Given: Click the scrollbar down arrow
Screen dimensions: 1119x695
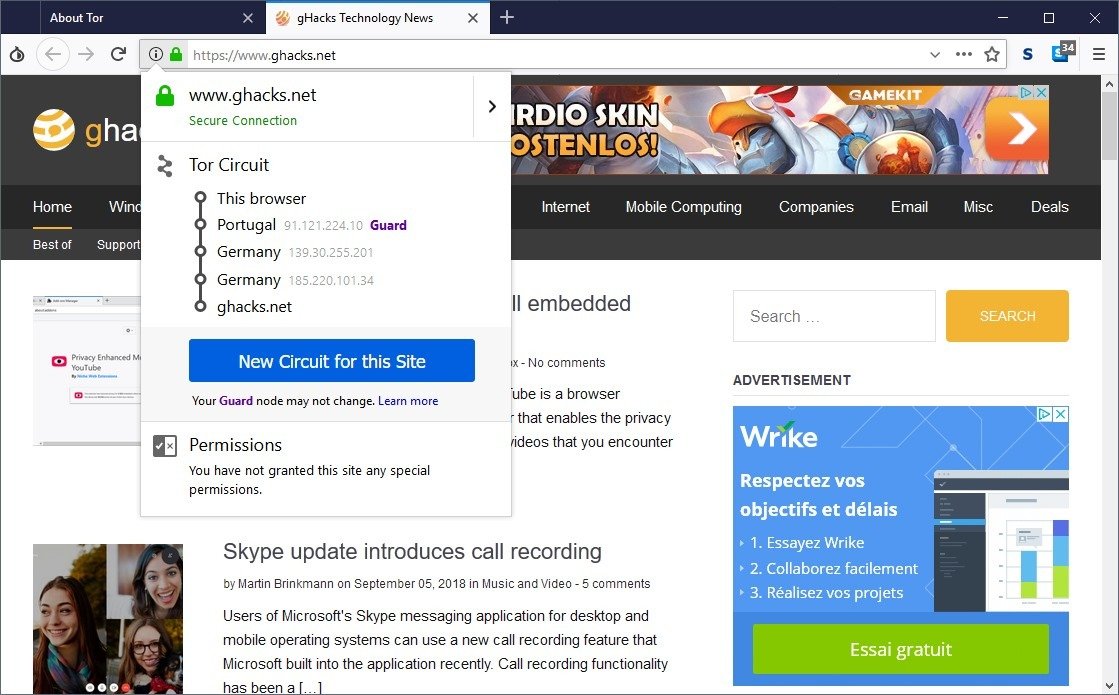Looking at the screenshot, I should (1109, 686).
